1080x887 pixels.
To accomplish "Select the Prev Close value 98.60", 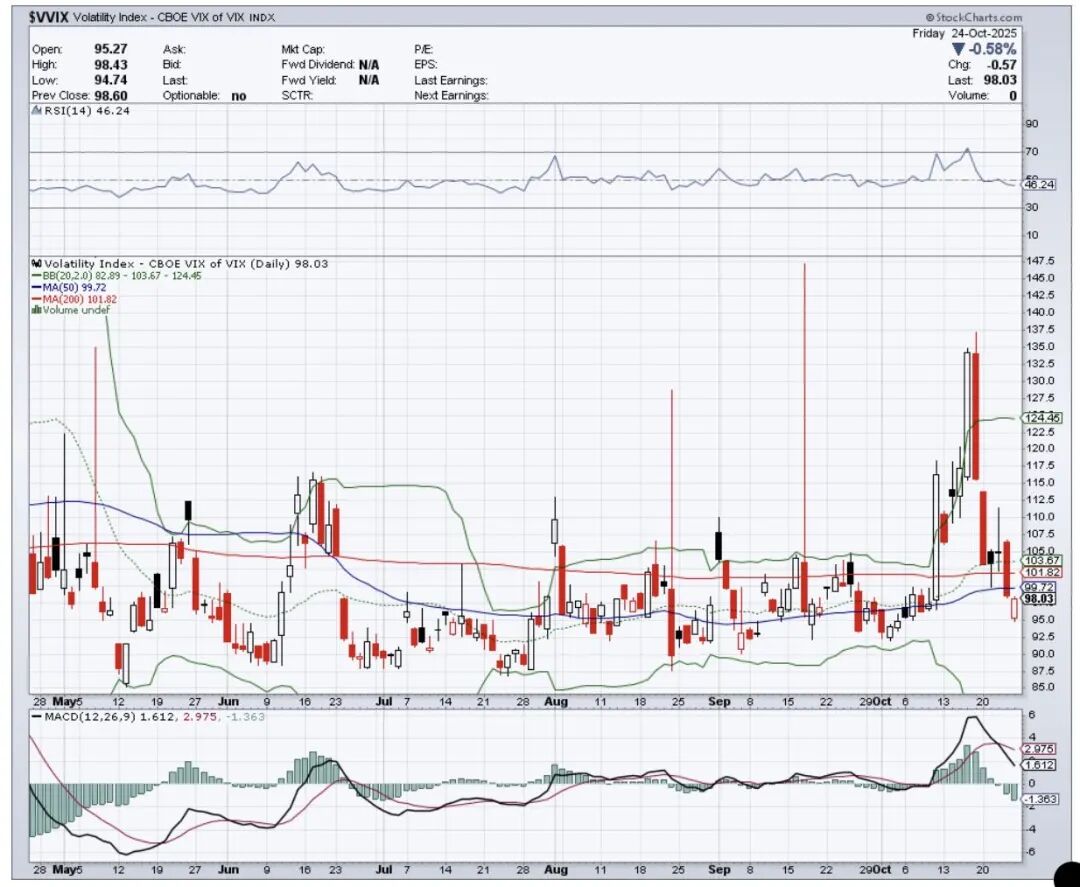I will click(x=110, y=96).
